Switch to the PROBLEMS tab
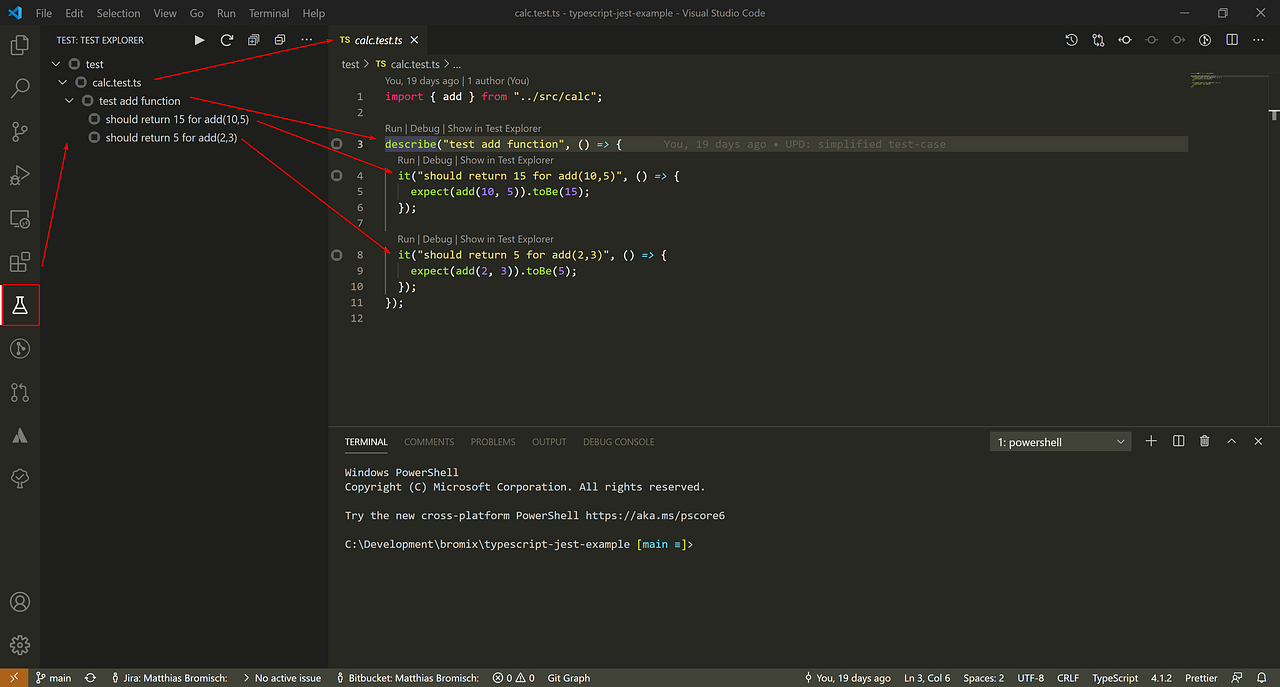 492,441
